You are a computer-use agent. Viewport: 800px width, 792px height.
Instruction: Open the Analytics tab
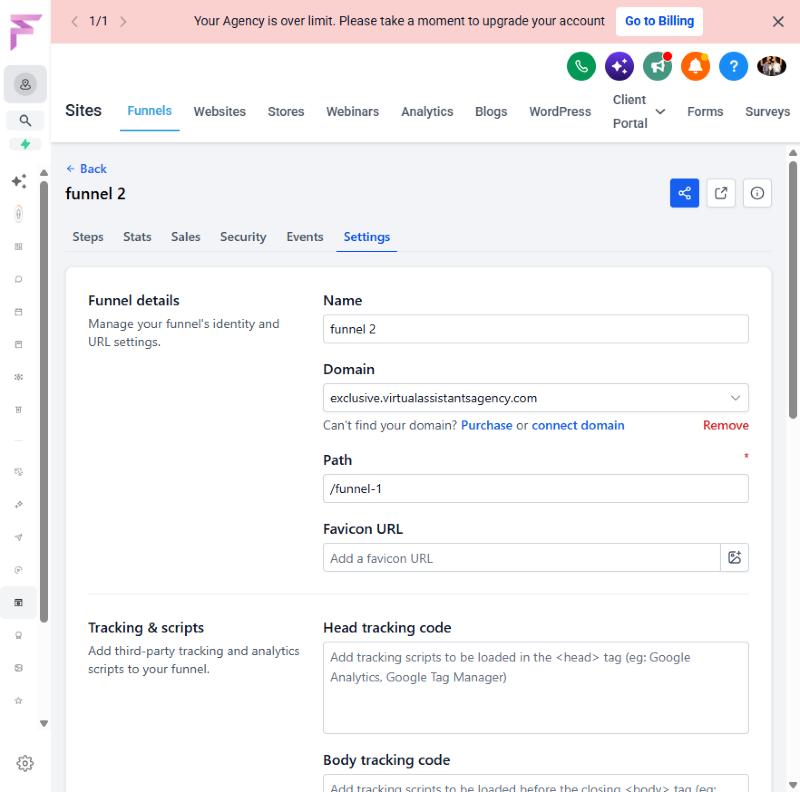coord(427,111)
